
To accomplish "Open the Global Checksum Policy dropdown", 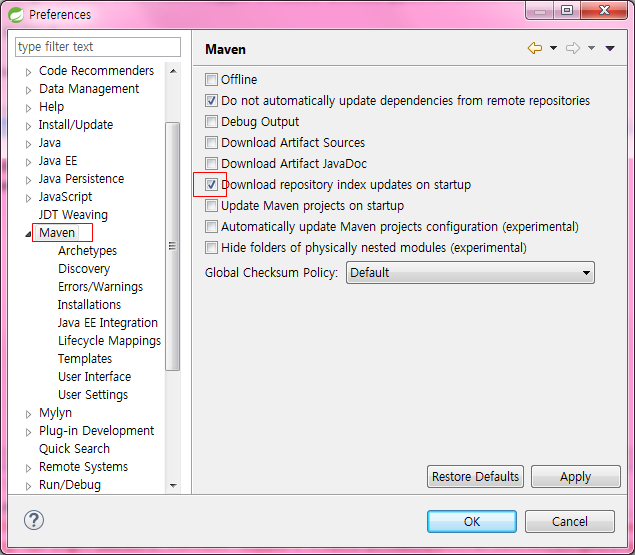I will coord(470,273).
